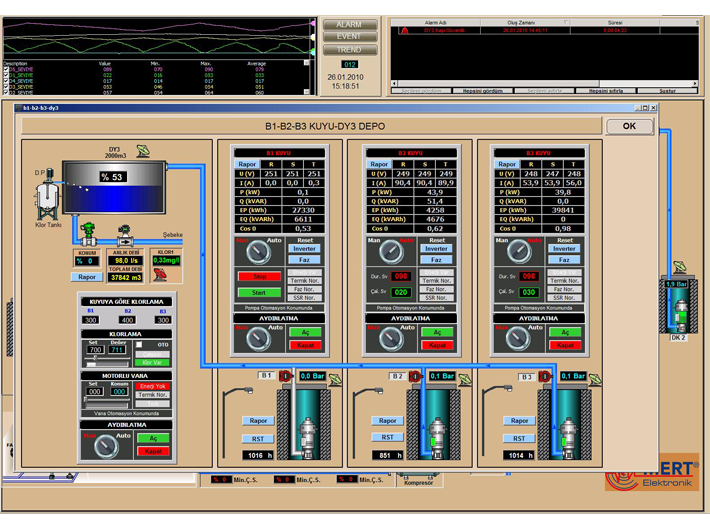Open Rapor in B2 KUYU table header

click(379, 164)
